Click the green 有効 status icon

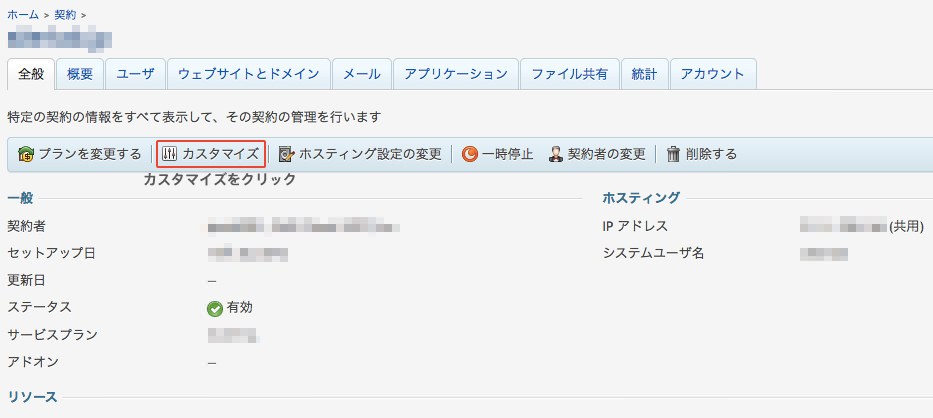214,308
